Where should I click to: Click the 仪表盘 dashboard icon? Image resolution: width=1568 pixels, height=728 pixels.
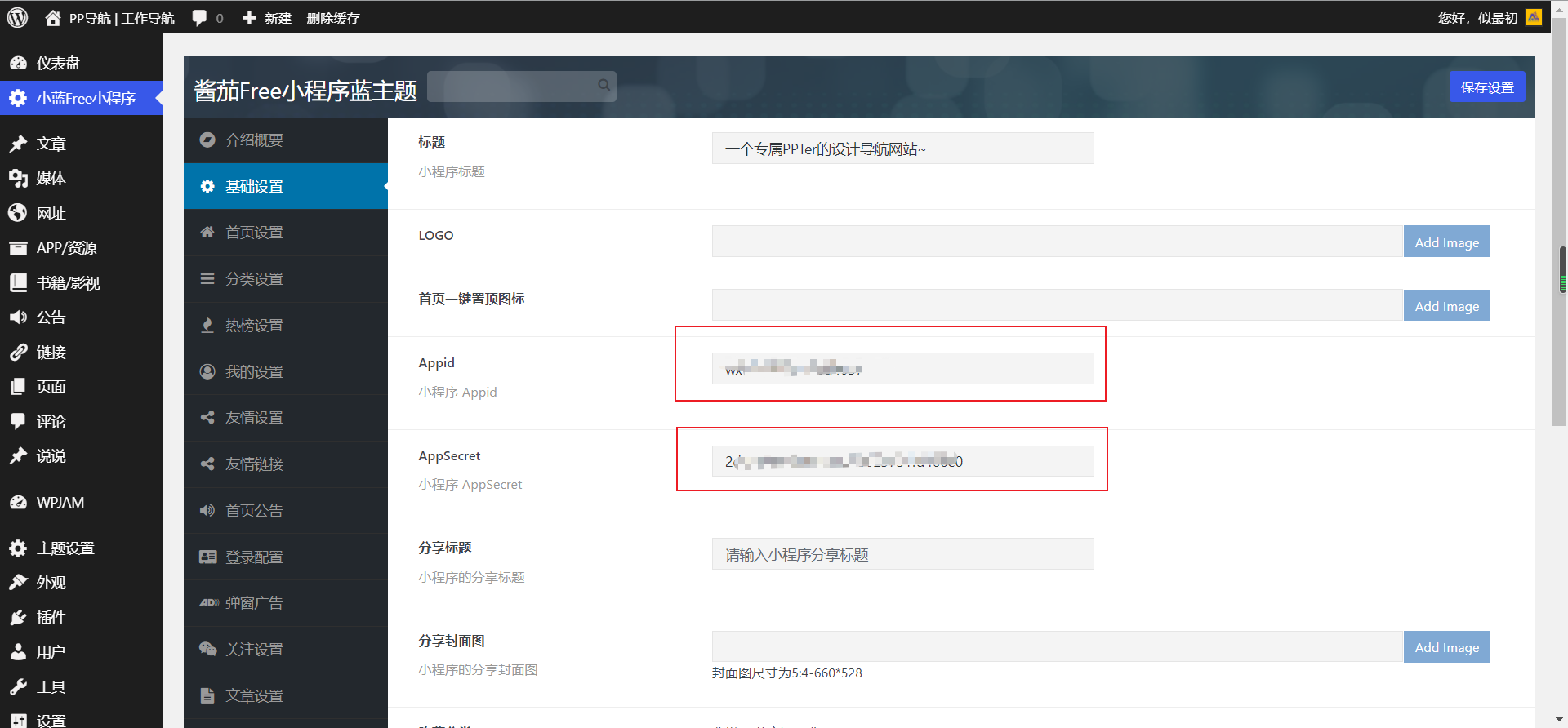(x=18, y=63)
